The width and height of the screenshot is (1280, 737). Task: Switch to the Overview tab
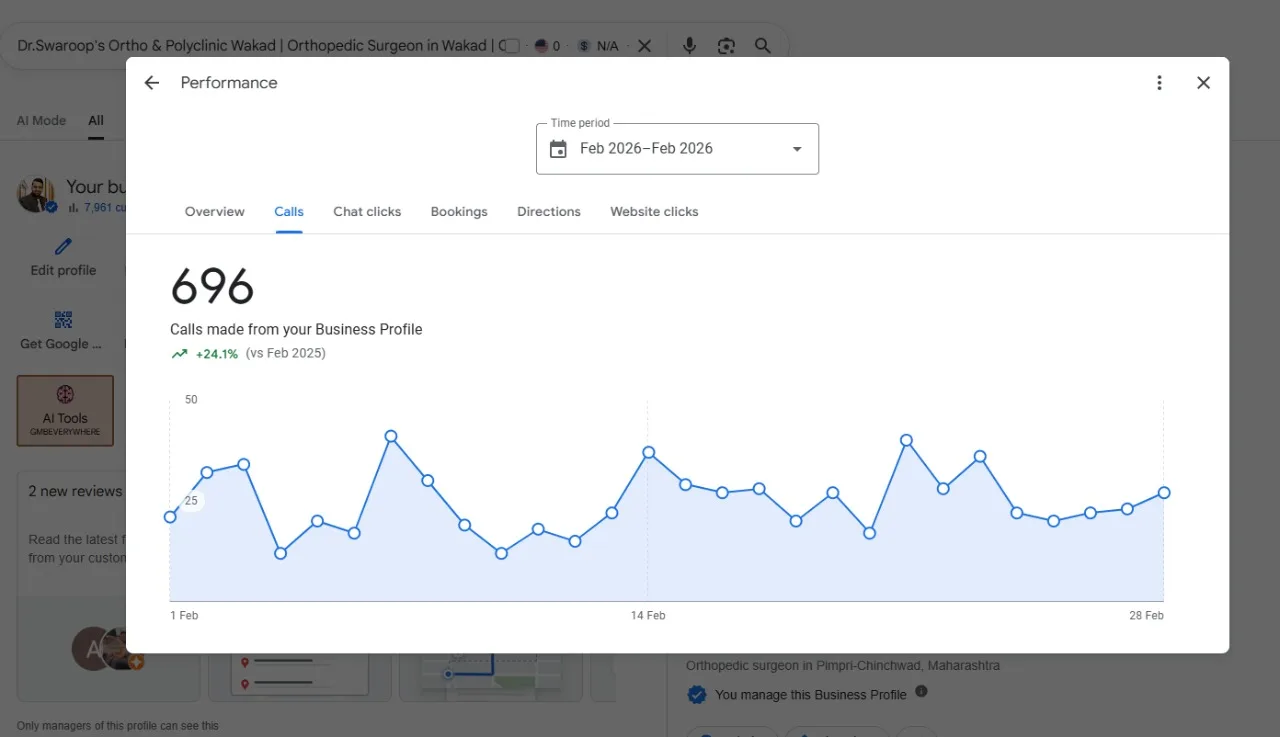tap(215, 212)
